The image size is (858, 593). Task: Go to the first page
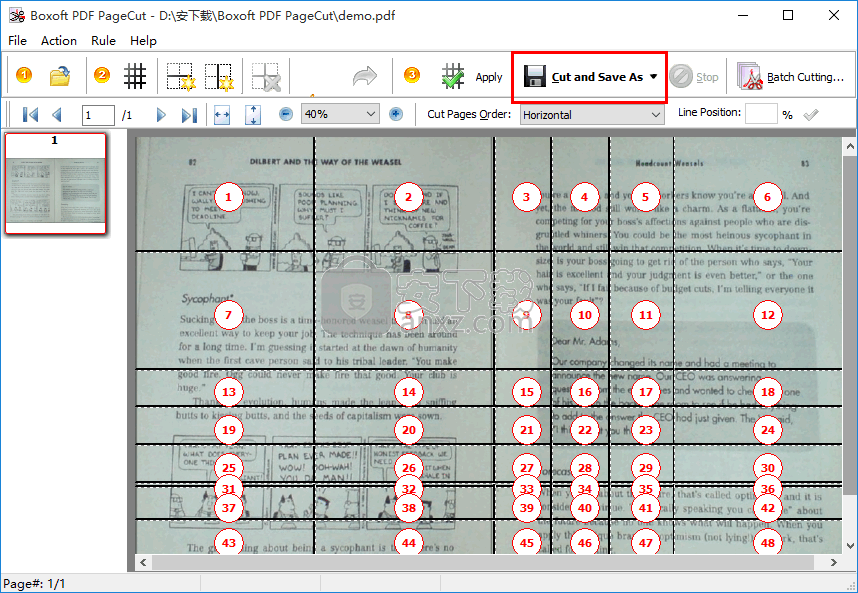click(30, 115)
